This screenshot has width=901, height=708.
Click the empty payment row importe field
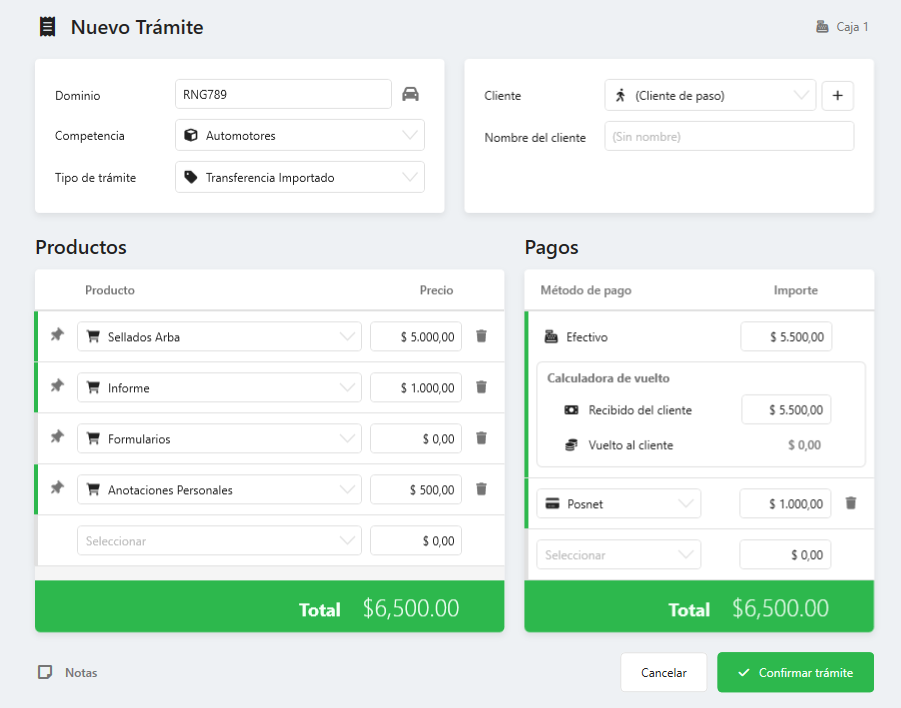[785, 555]
